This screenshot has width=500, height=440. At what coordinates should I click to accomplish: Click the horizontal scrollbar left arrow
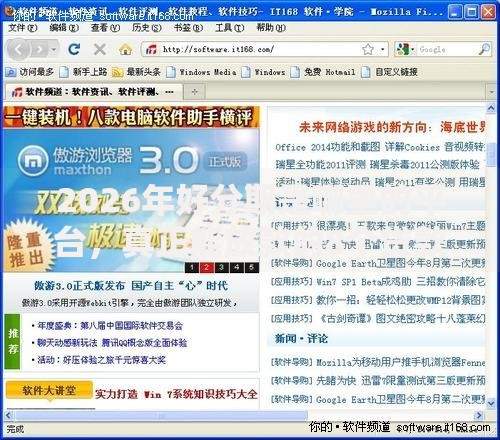[8, 415]
